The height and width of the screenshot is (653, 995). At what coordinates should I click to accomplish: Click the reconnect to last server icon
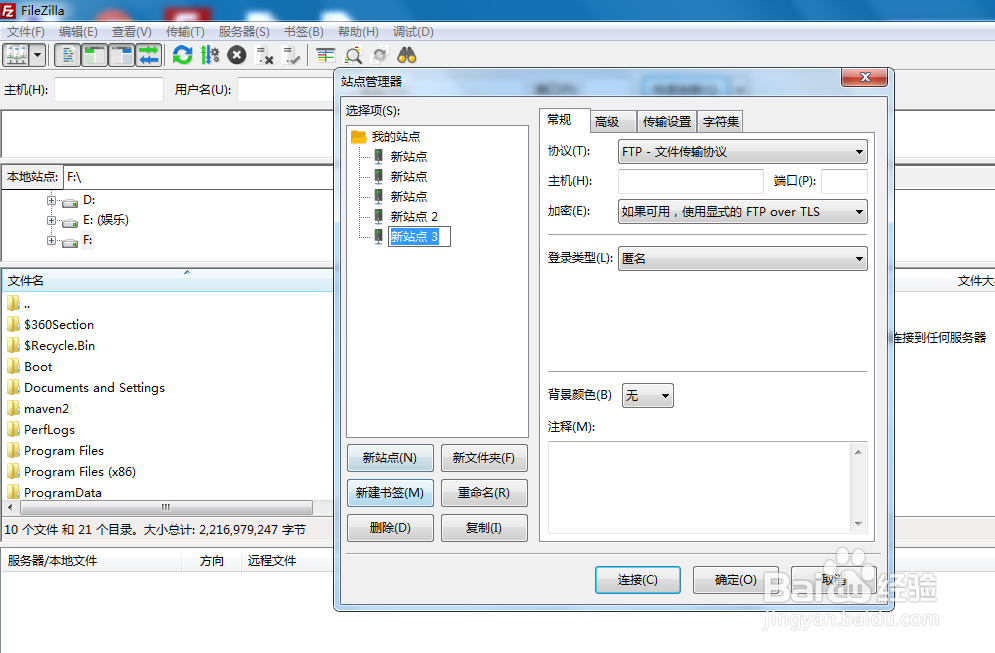pos(291,56)
